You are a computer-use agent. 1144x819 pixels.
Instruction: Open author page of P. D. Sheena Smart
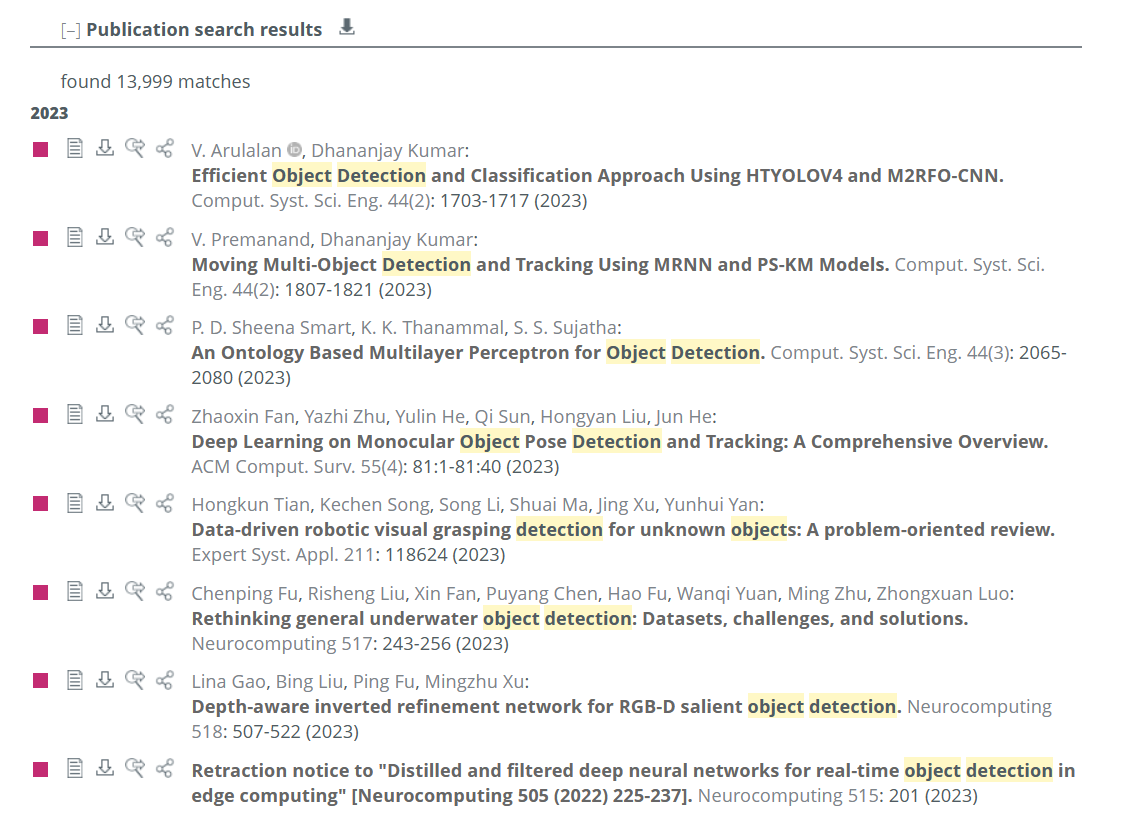pyautogui.click(x=271, y=327)
